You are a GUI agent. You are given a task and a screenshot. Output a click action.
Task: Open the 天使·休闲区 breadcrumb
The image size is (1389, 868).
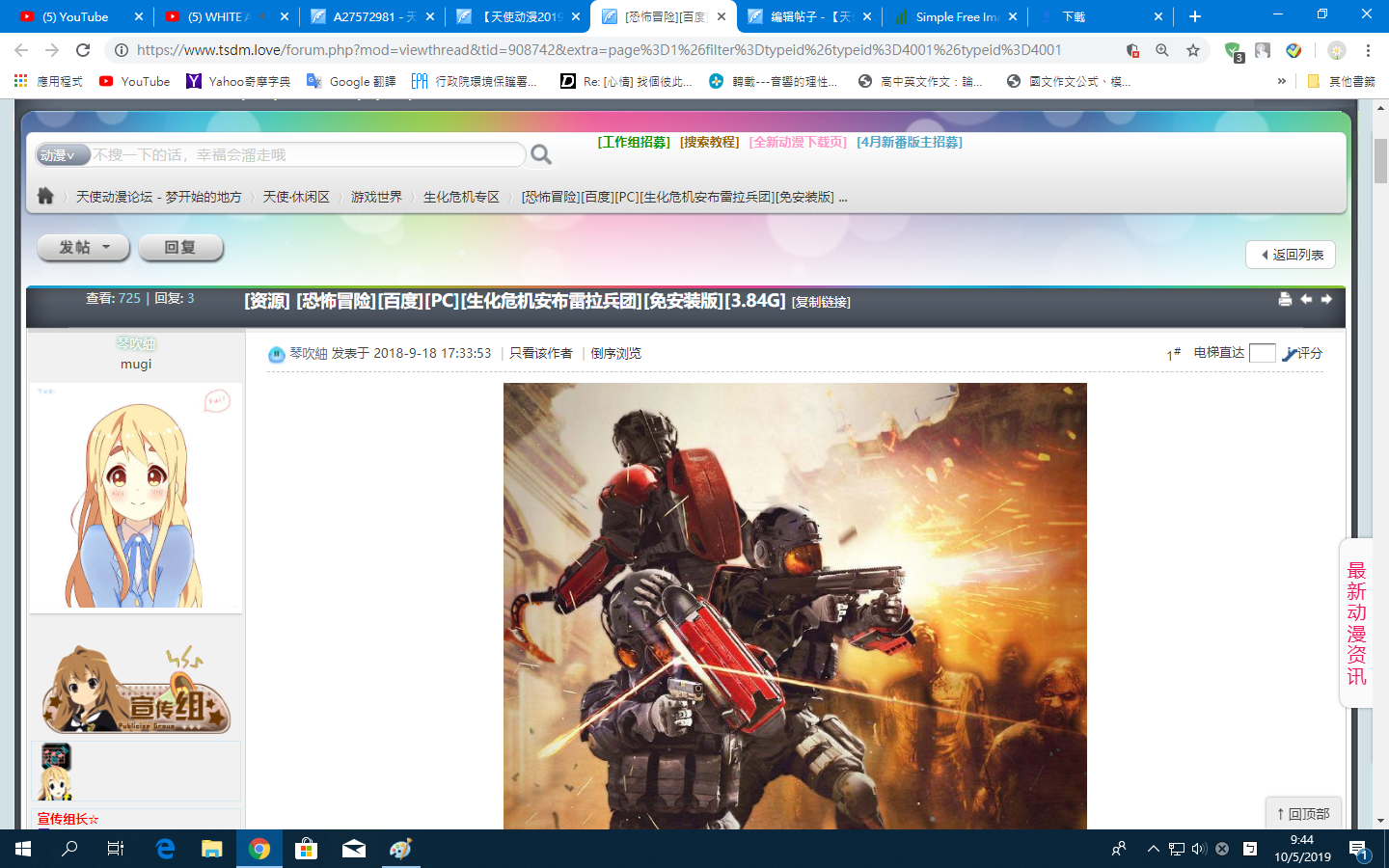pos(296,197)
